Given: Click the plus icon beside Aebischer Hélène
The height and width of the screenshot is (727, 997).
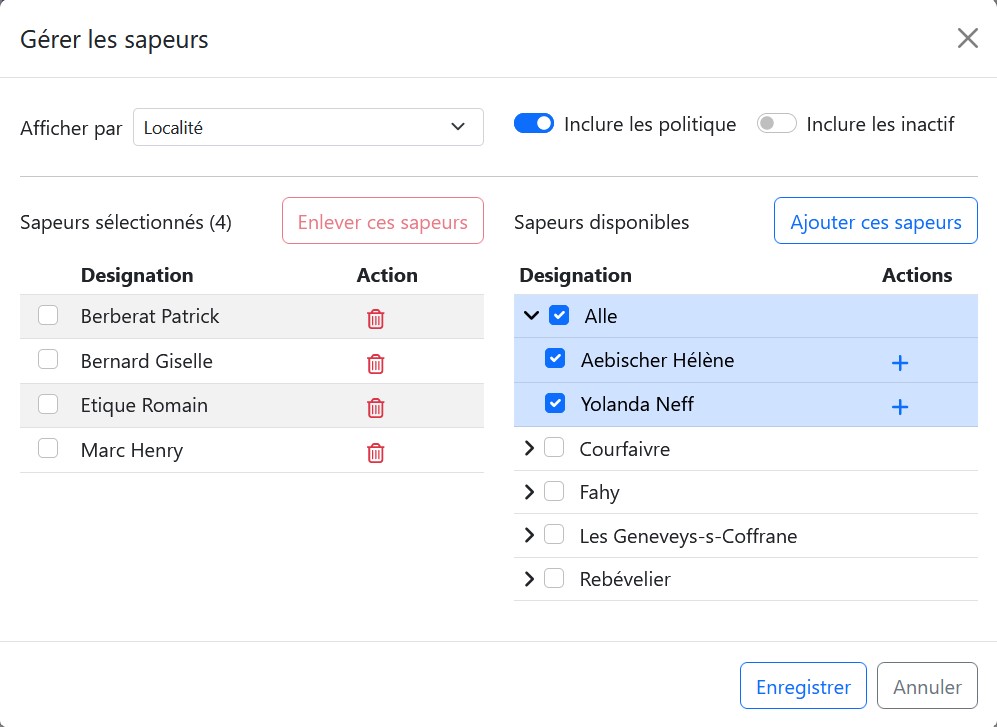Looking at the screenshot, I should pos(899,363).
